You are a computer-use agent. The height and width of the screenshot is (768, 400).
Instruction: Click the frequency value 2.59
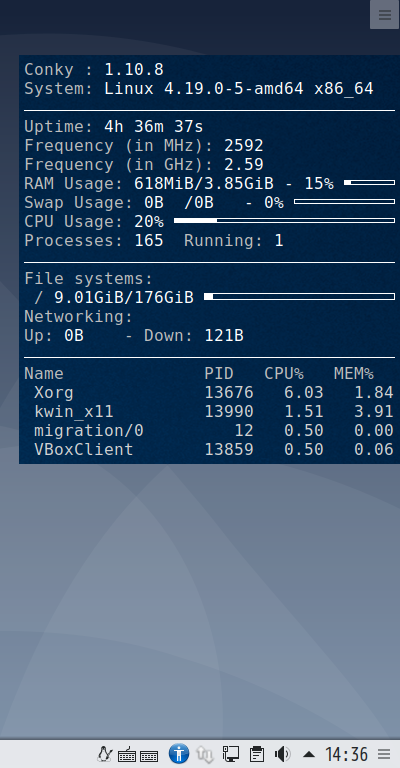(244, 165)
